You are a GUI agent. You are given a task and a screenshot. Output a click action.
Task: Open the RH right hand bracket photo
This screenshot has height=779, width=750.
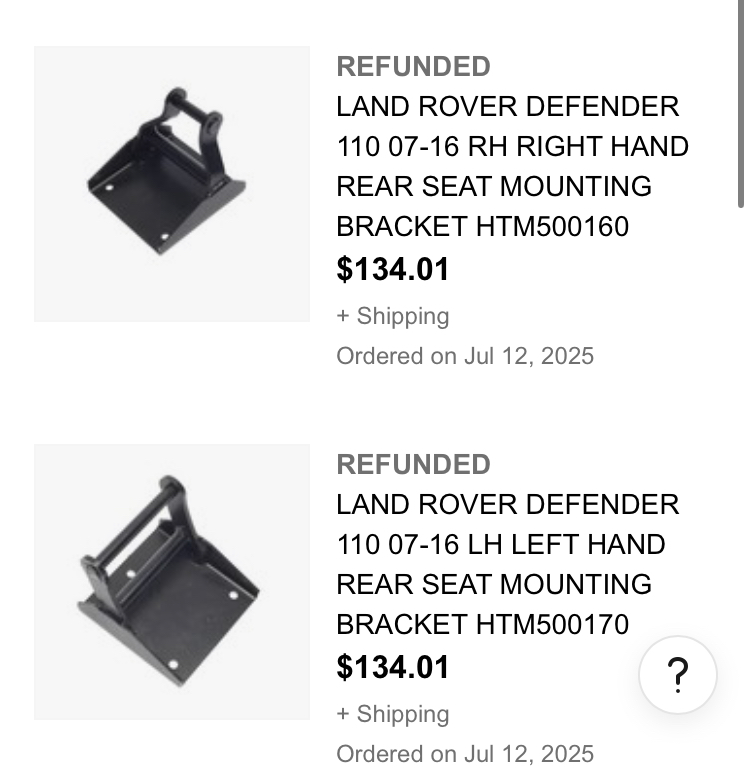click(x=172, y=184)
